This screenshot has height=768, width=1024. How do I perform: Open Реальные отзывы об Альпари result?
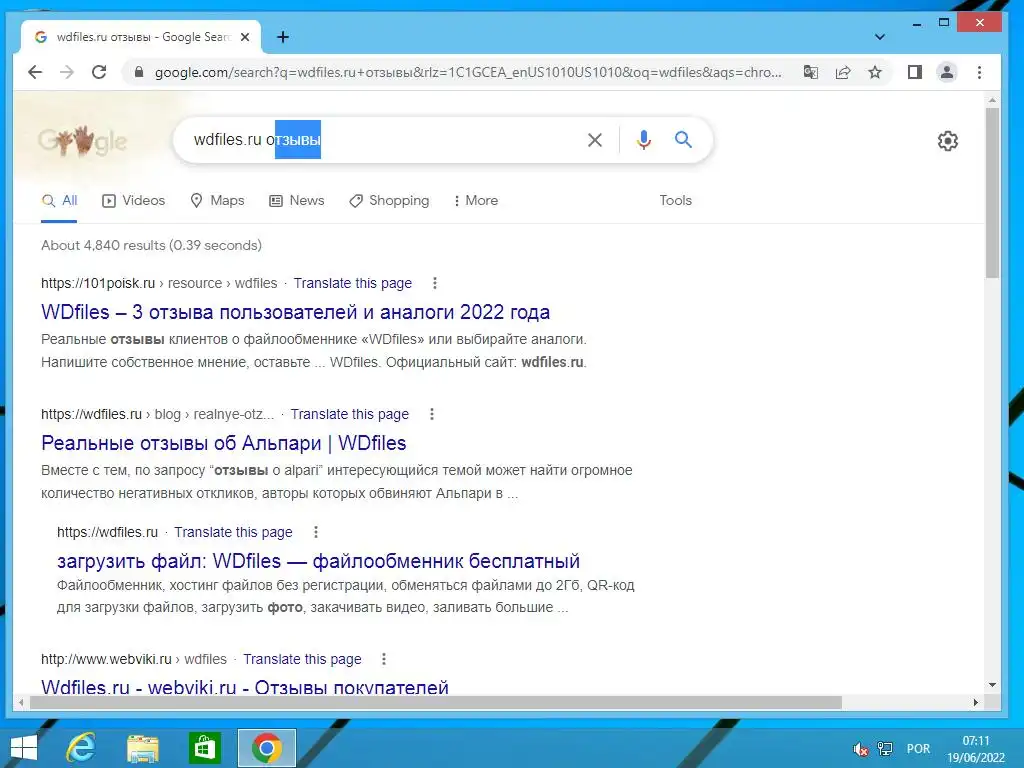pyautogui.click(x=223, y=443)
